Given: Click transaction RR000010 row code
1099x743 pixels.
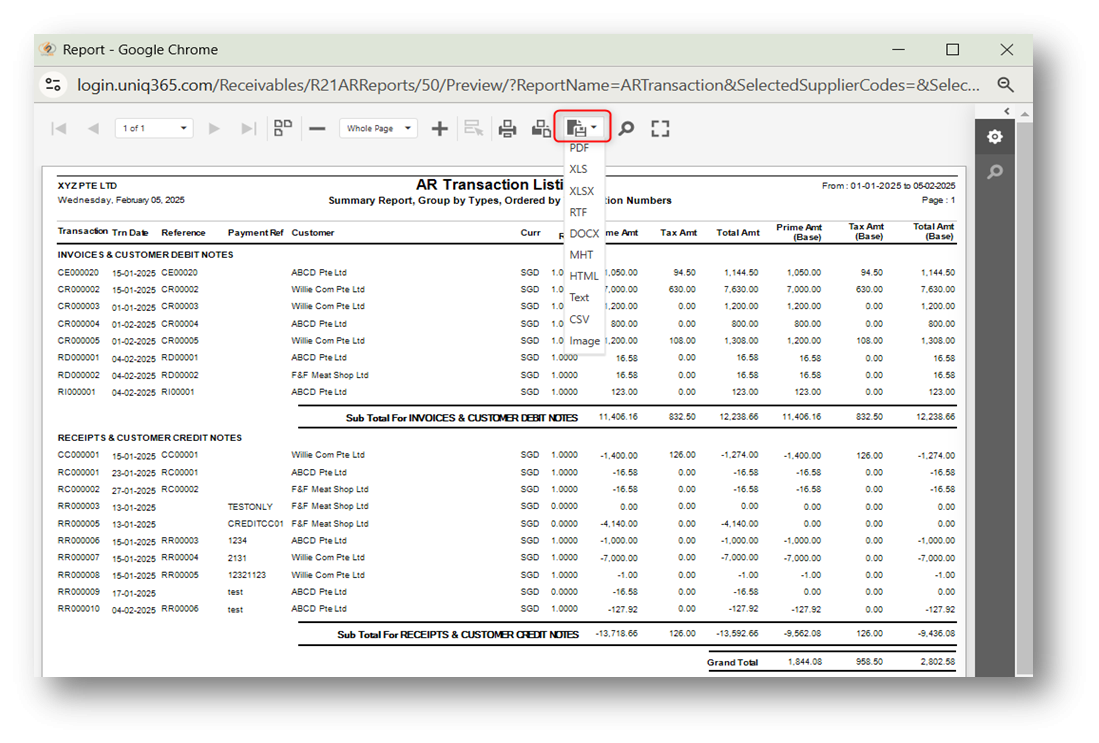Looking at the screenshot, I should coord(78,608).
